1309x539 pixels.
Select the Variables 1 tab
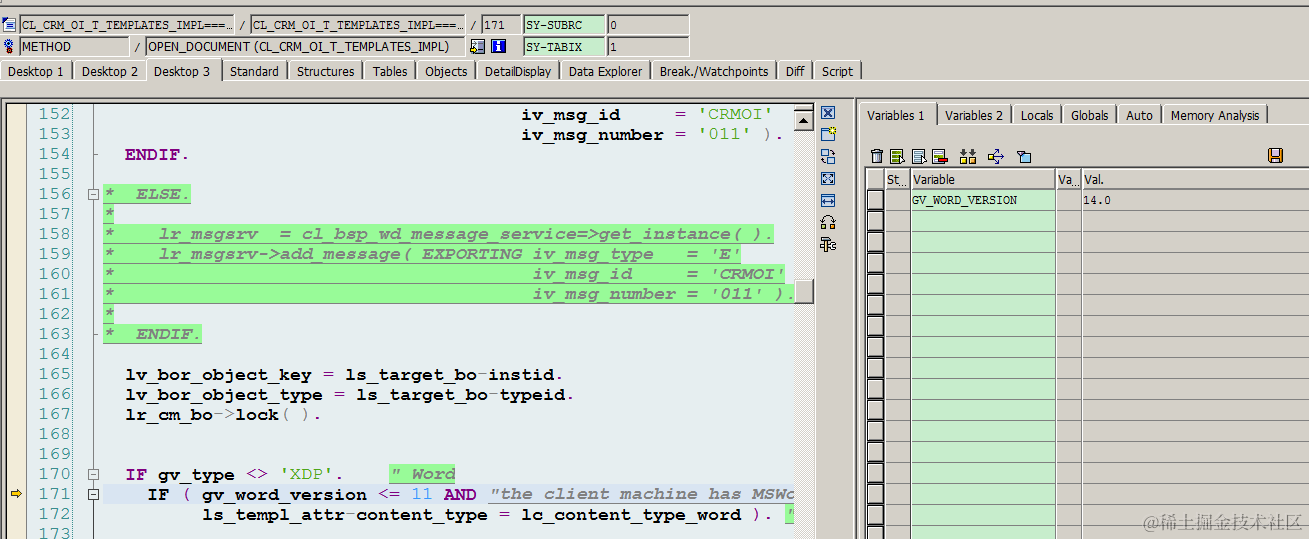click(896, 114)
